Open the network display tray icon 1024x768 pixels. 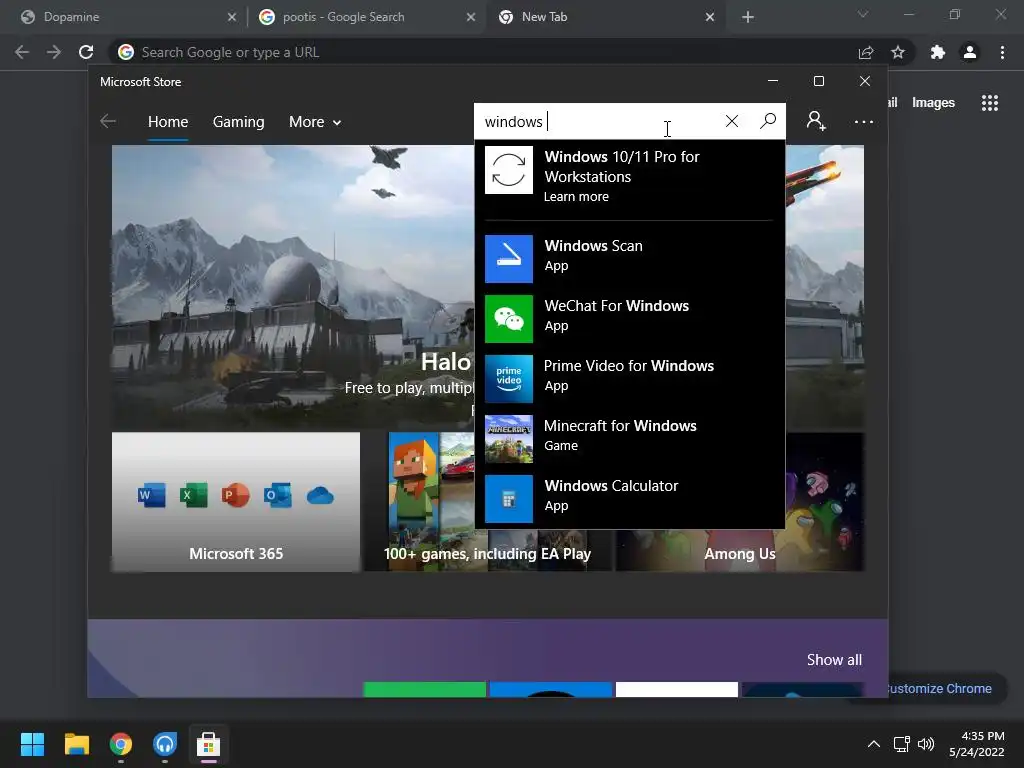pyautogui.click(x=902, y=744)
